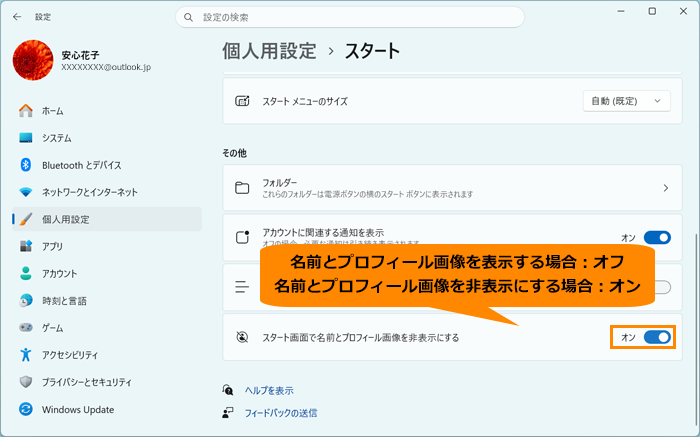The image size is (700, 437).
Task: Click the Bluetooth icon in sidebar
Action: coord(26,165)
